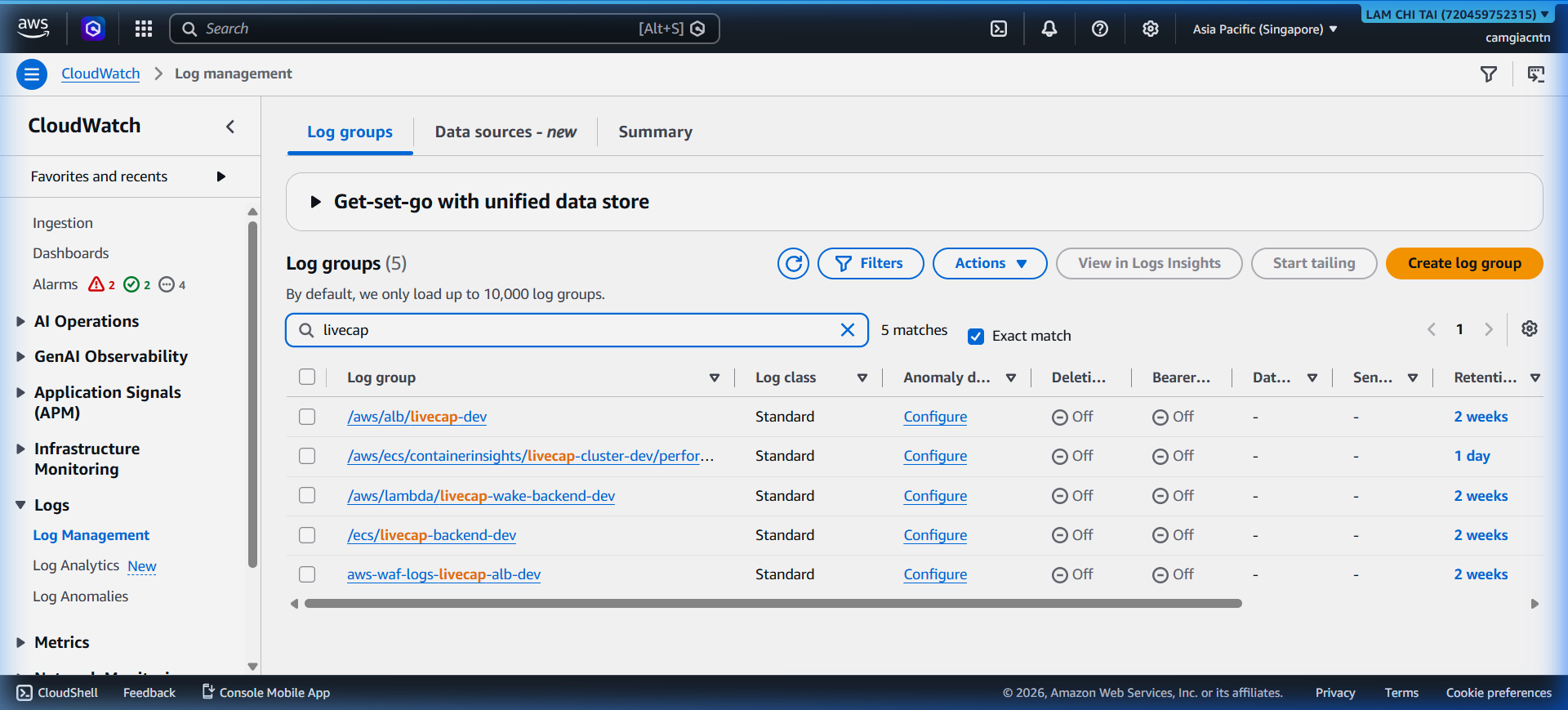The width and height of the screenshot is (1568, 710).
Task: Open account menu LAM CHI TAI
Action: [x=1457, y=15]
